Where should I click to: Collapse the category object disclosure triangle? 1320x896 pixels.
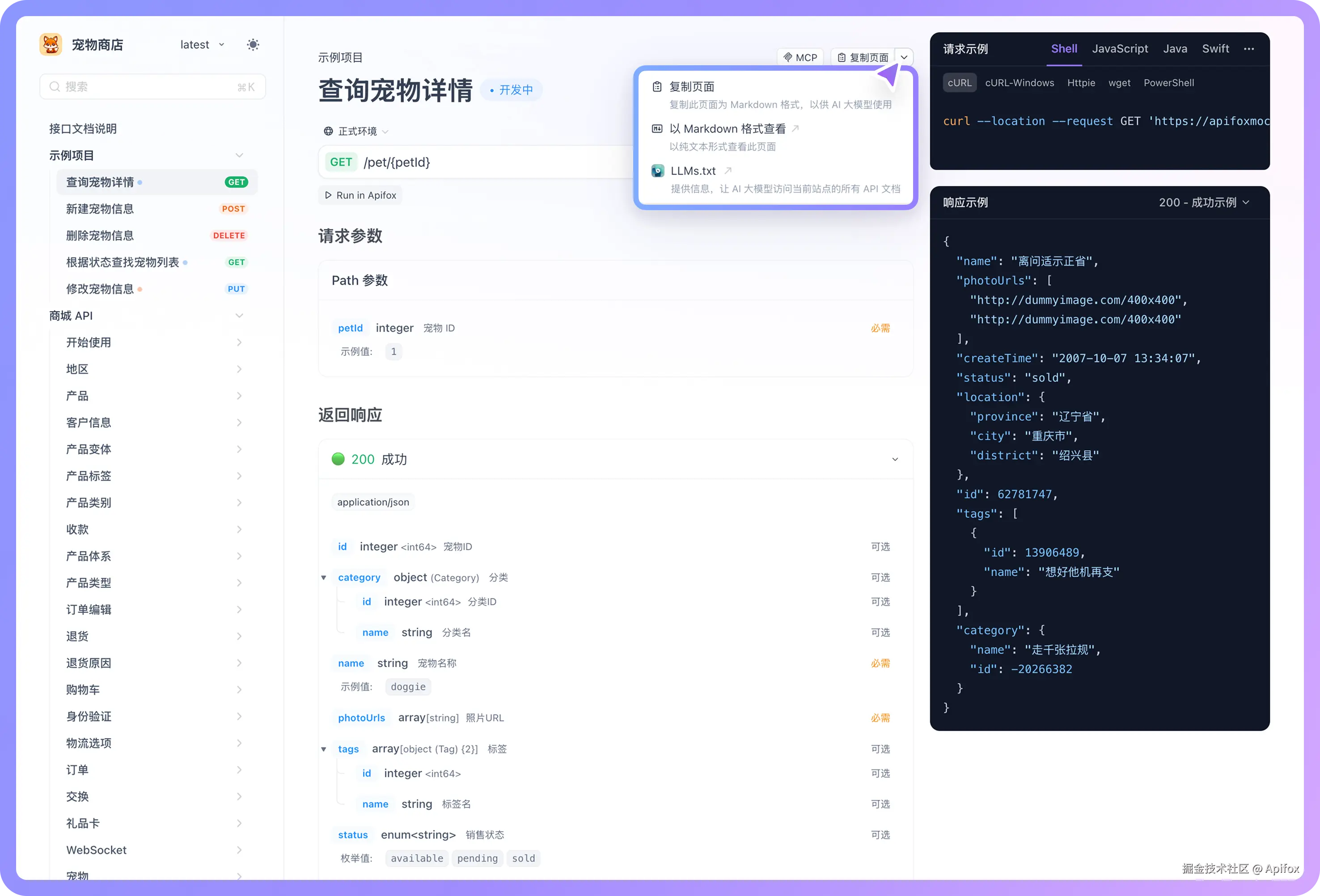(324, 578)
